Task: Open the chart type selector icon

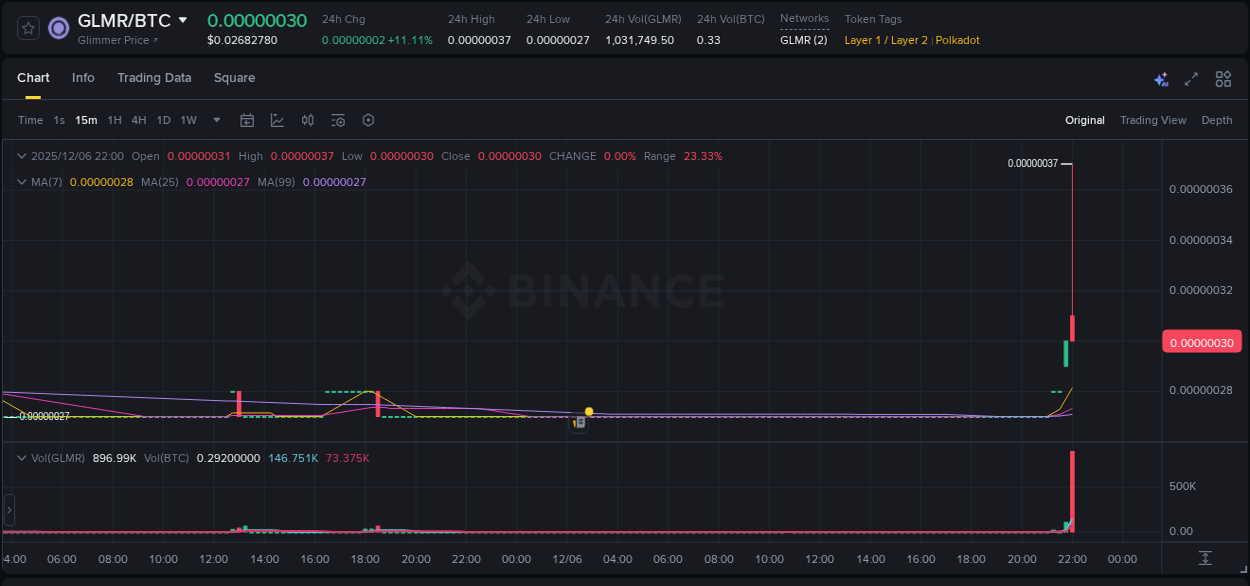Action: (x=277, y=120)
